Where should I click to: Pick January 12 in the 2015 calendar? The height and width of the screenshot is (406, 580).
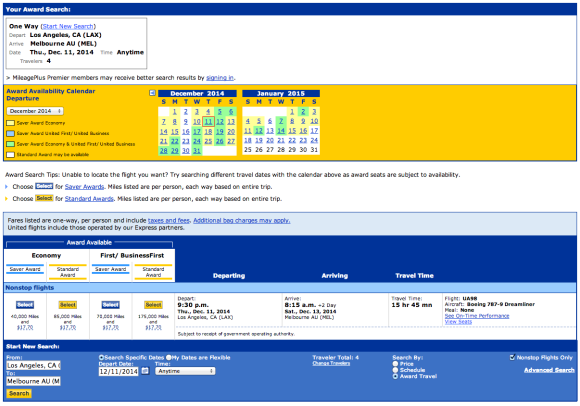[259, 131]
